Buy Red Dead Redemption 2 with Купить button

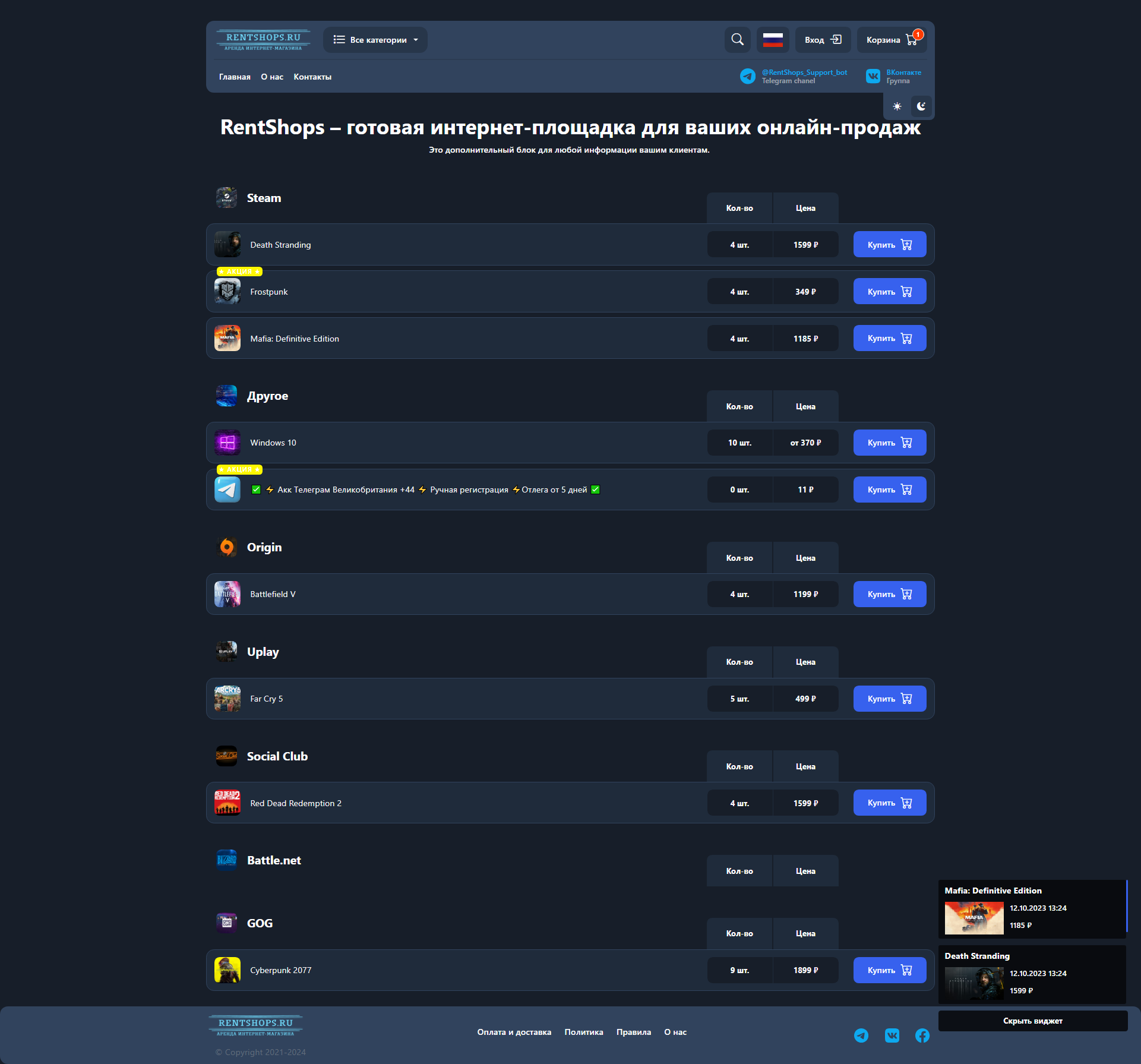(x=890, y=803)
